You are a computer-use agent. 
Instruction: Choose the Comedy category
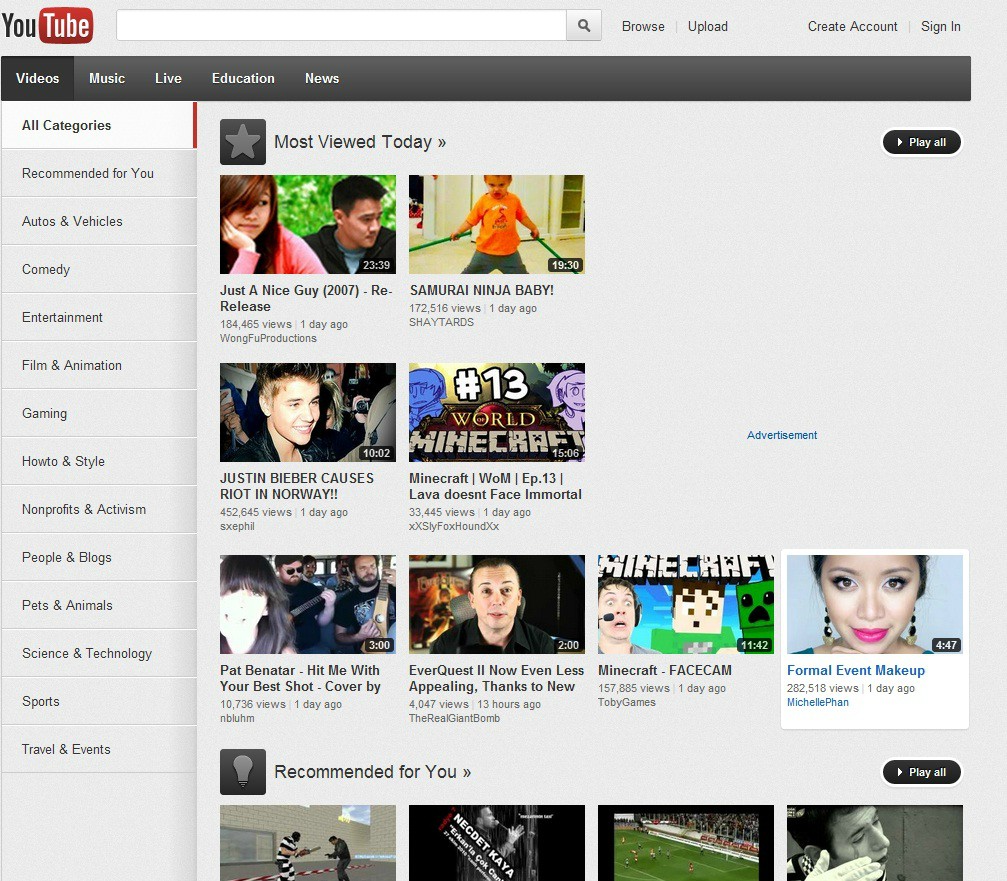click(46, 269)
